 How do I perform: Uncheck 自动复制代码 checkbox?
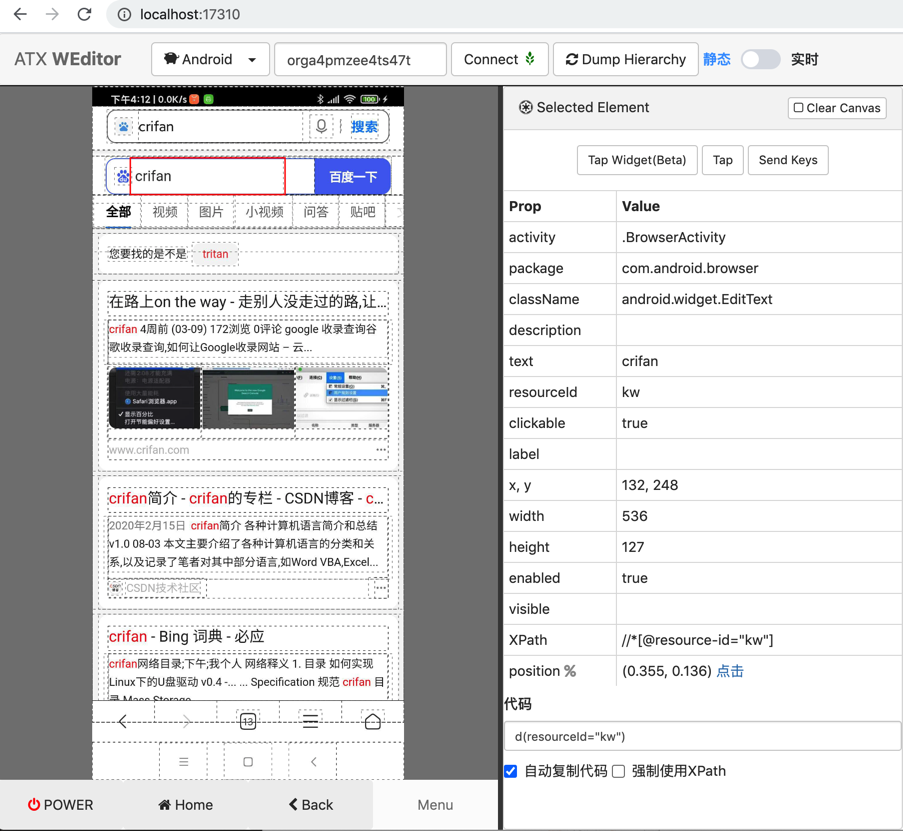pos(510,771)
